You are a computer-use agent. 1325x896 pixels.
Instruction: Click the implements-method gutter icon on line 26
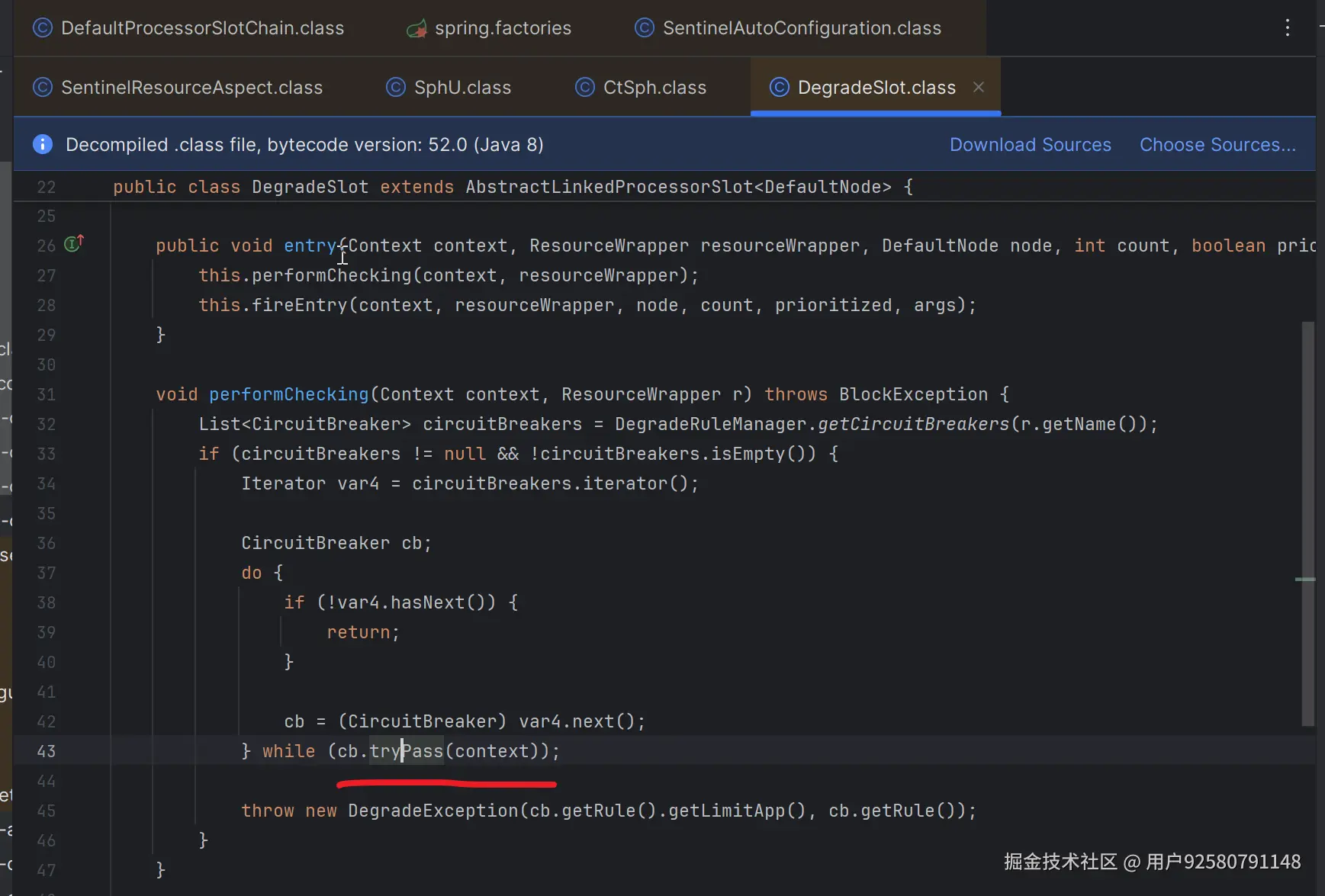pyautogui.click(x=74, y=244)
